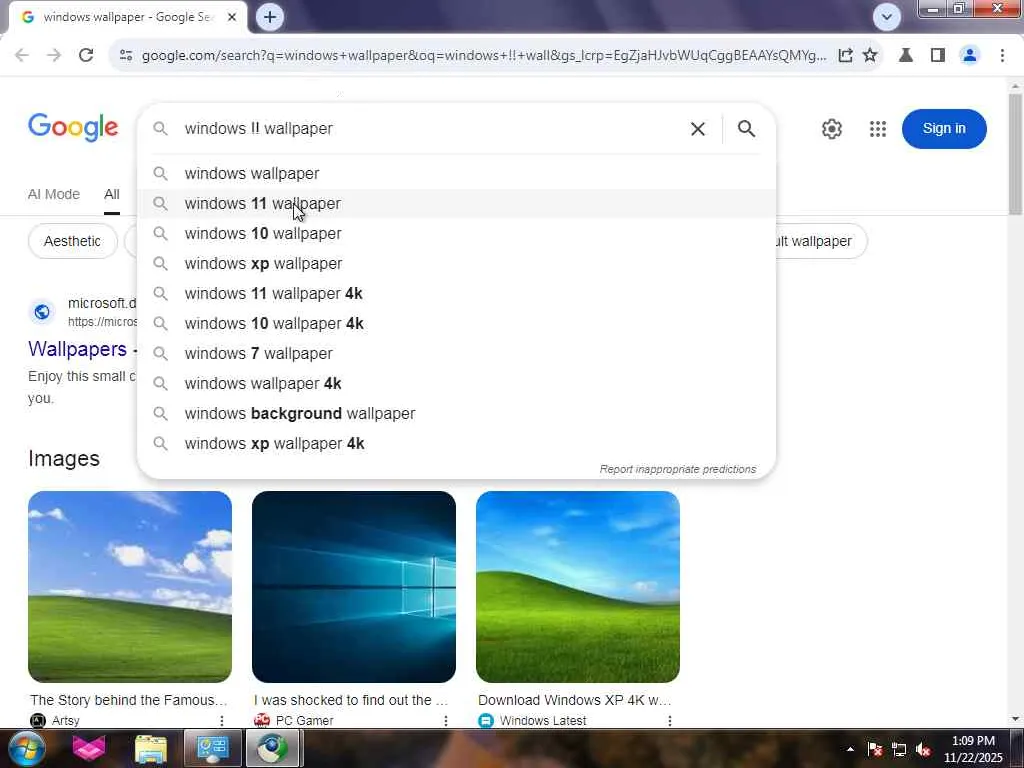Go forward using browser forward arrow
This screenshot has width=1024, height=768.
pos(54,56)
